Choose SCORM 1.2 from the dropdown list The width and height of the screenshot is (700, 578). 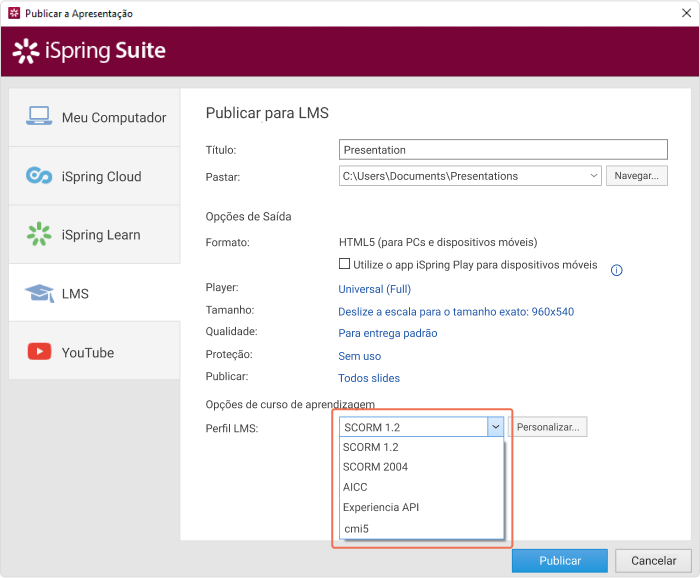point(421,447)
